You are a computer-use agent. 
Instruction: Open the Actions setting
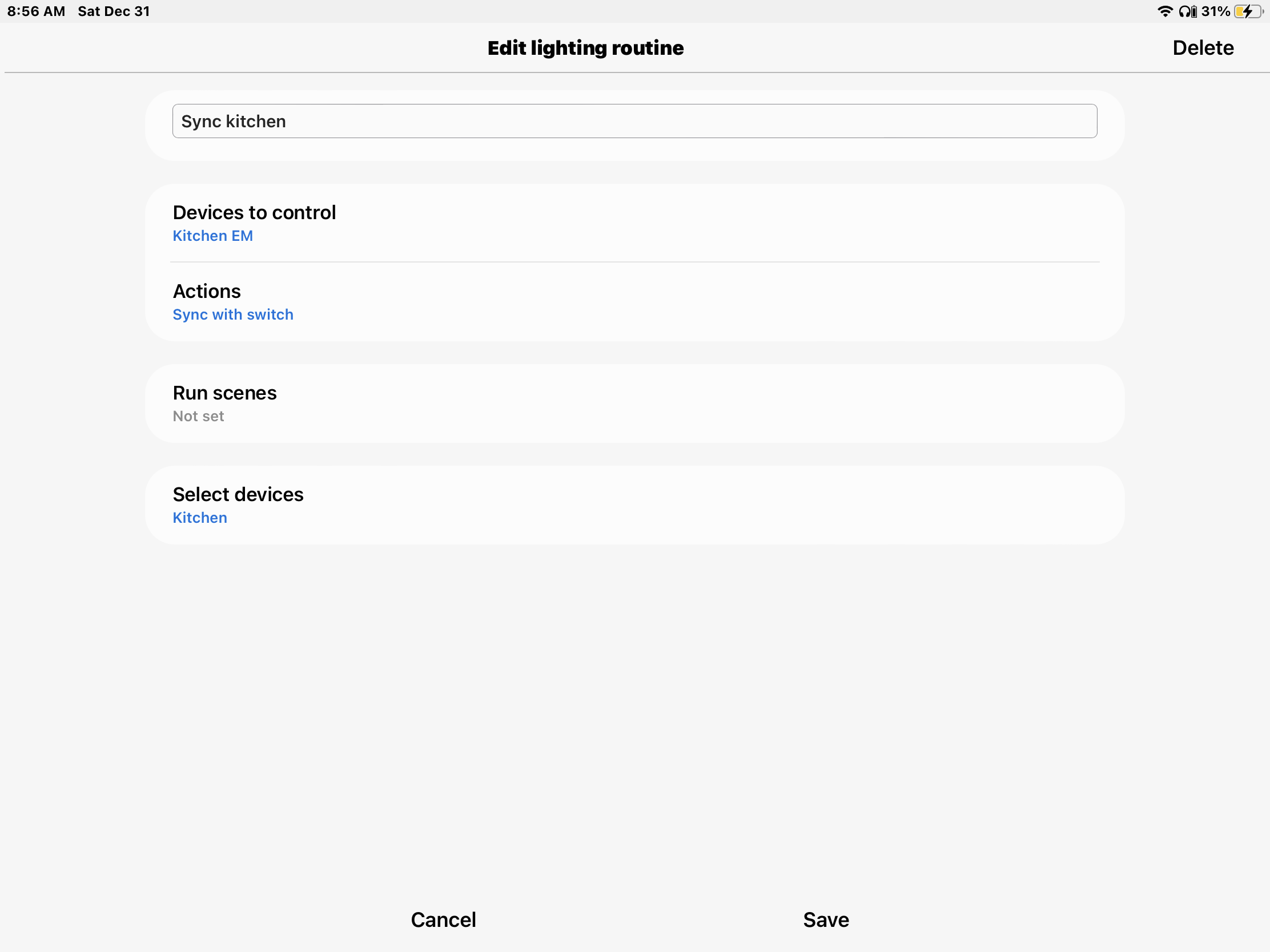click(634, 302)
